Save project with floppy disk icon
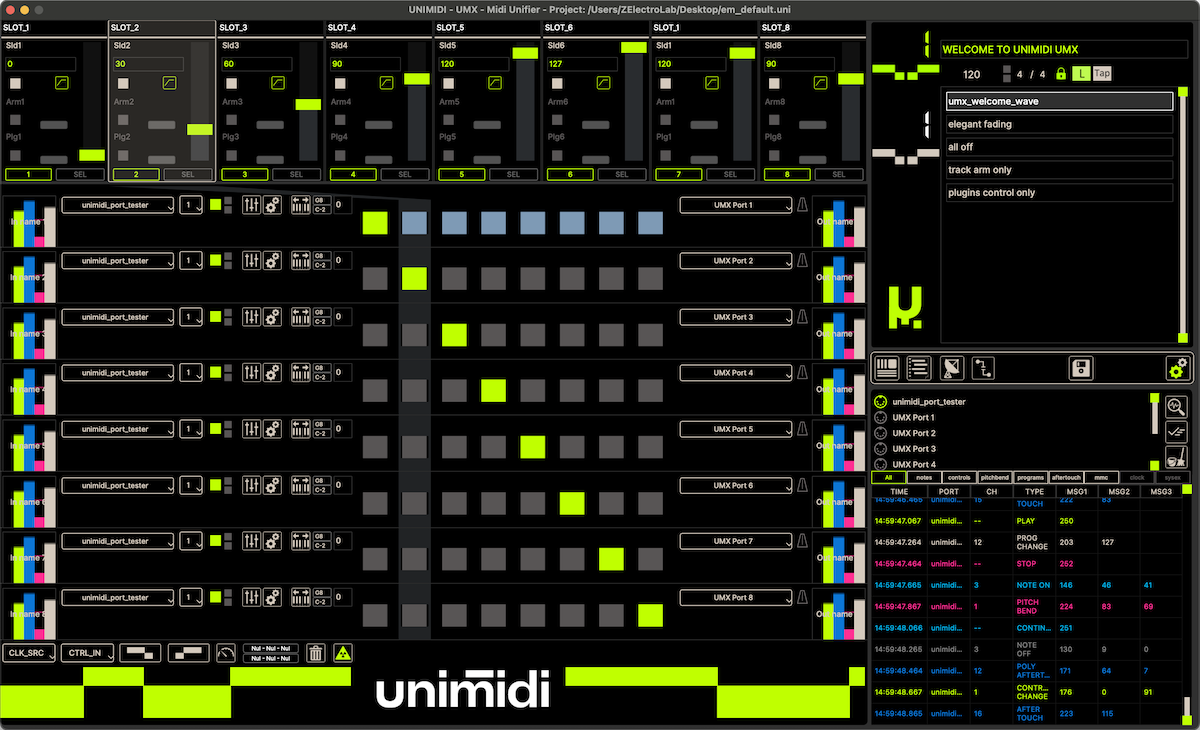 click(x=1081, y=368)
